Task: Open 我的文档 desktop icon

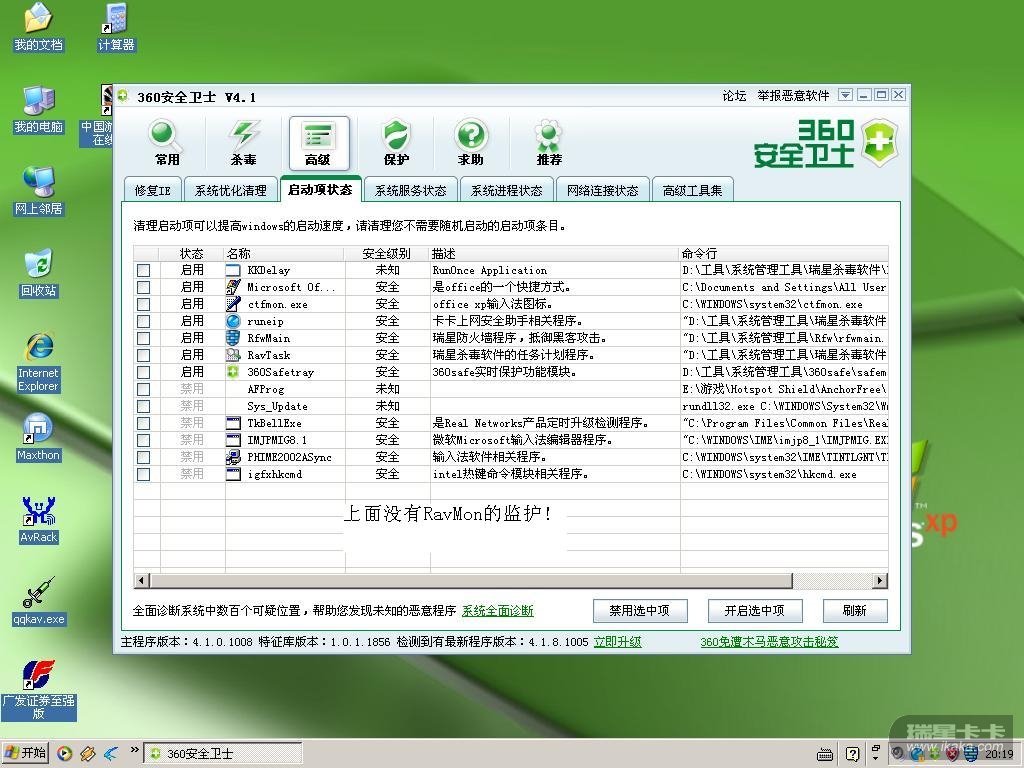Action: tap(39, 27)
